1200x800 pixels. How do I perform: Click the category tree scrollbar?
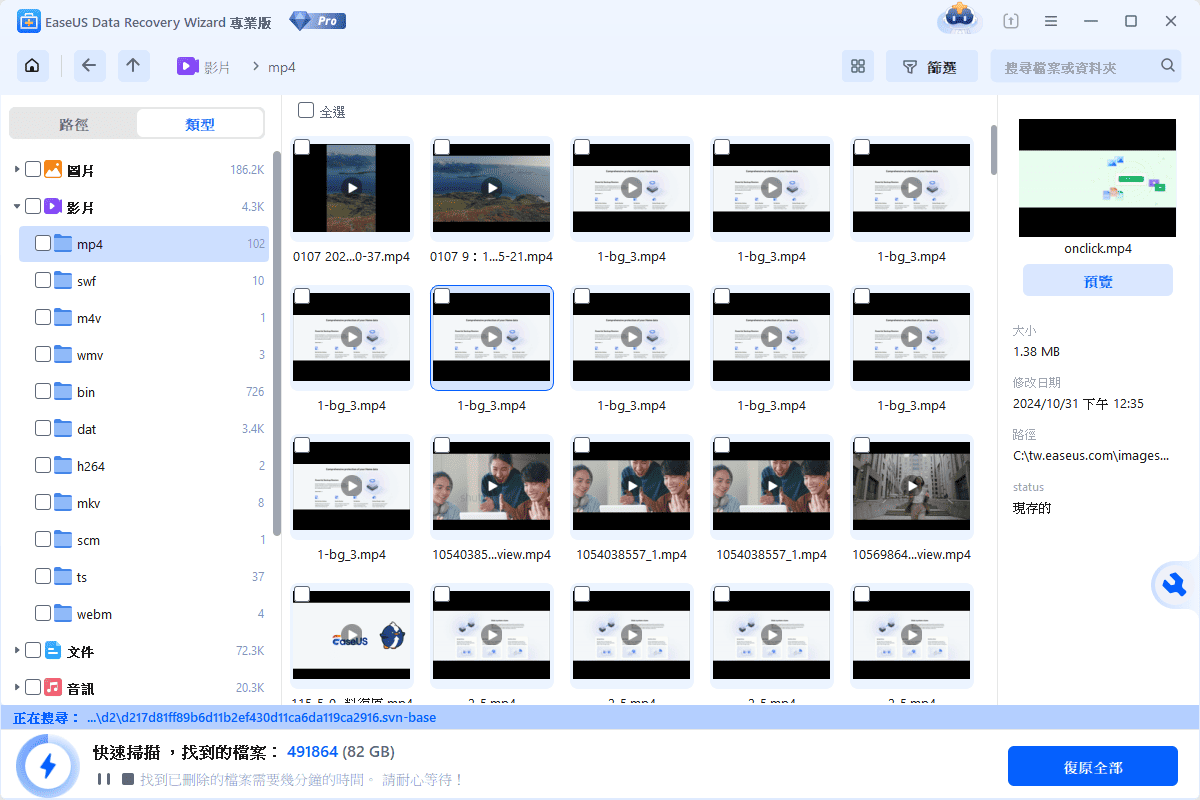pos(277,345)
